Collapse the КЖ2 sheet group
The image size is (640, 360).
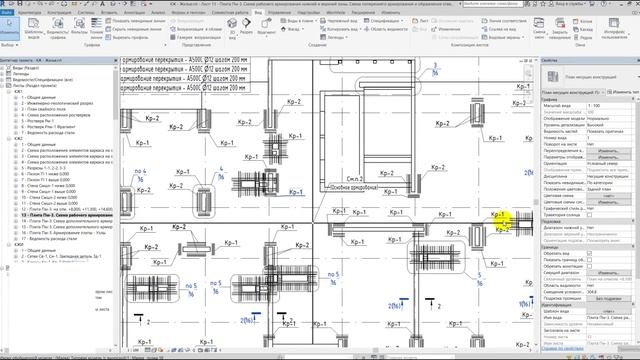[x=9, y=138]
